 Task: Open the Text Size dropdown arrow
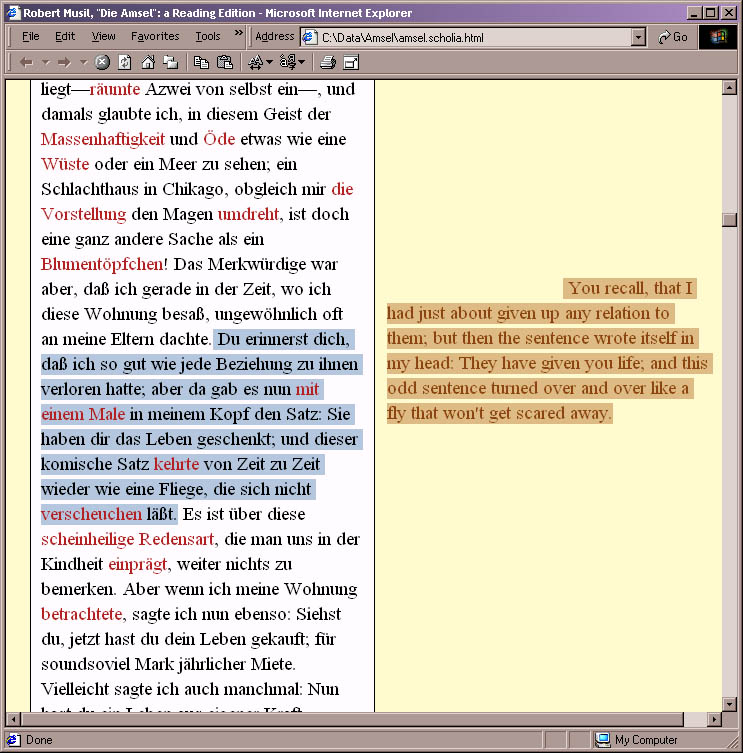point(269,62)
